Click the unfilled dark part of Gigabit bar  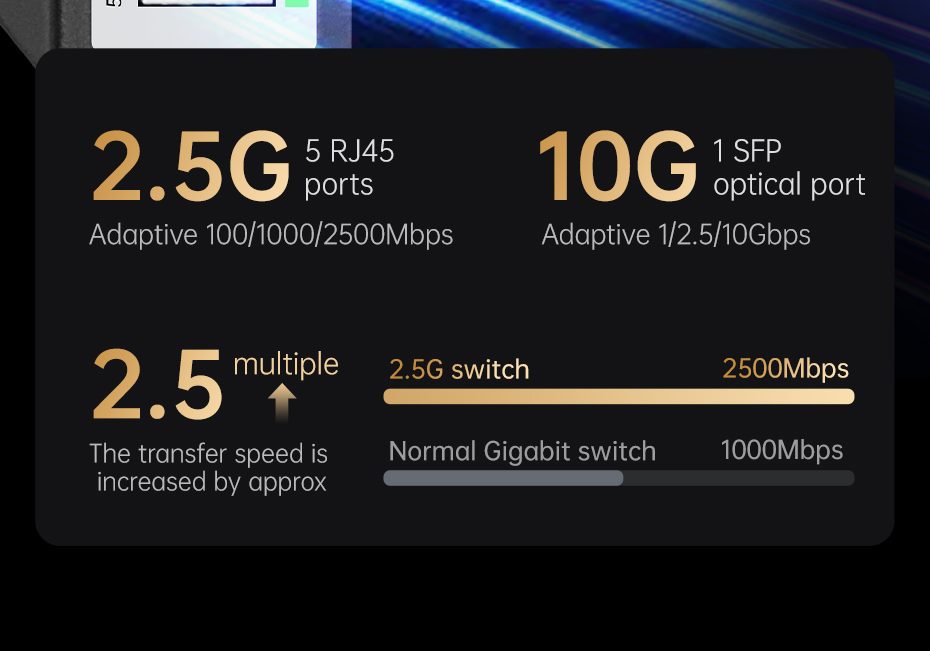coord(738,478)
